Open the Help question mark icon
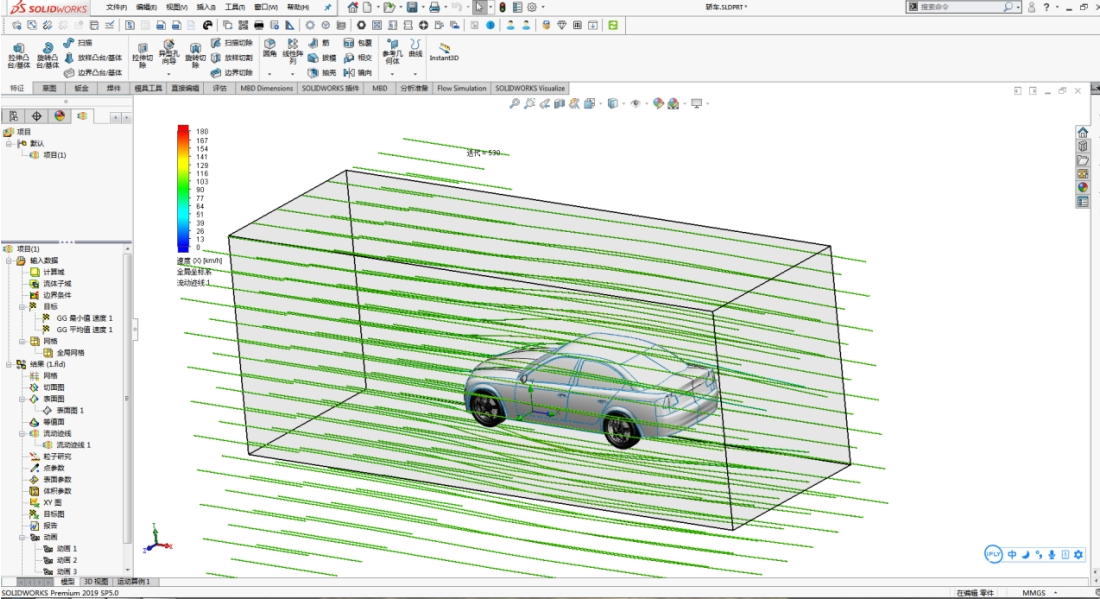The image size is (1100, 599). point(1046,7)
